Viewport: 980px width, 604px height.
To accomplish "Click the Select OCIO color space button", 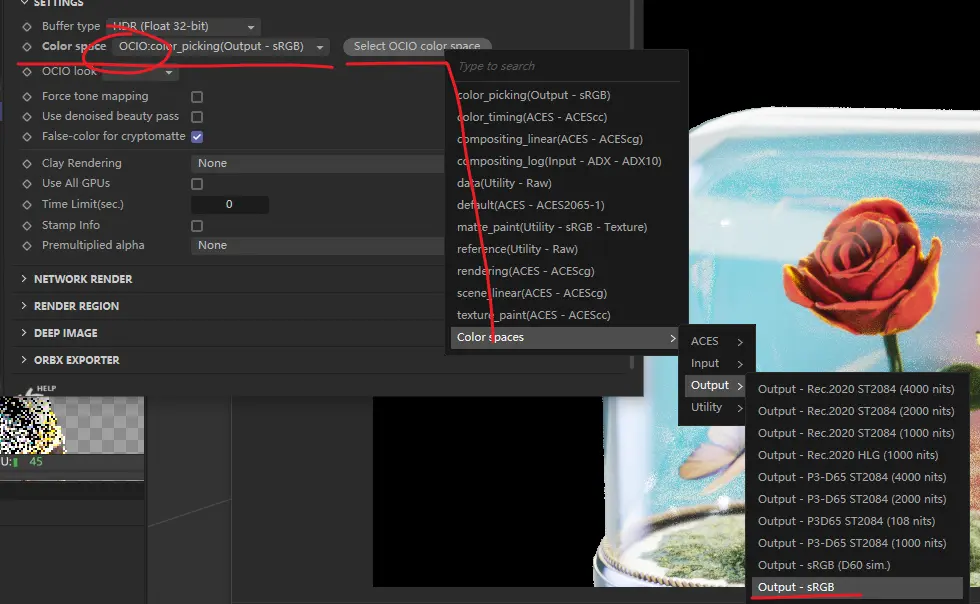I will pos(417,46).
